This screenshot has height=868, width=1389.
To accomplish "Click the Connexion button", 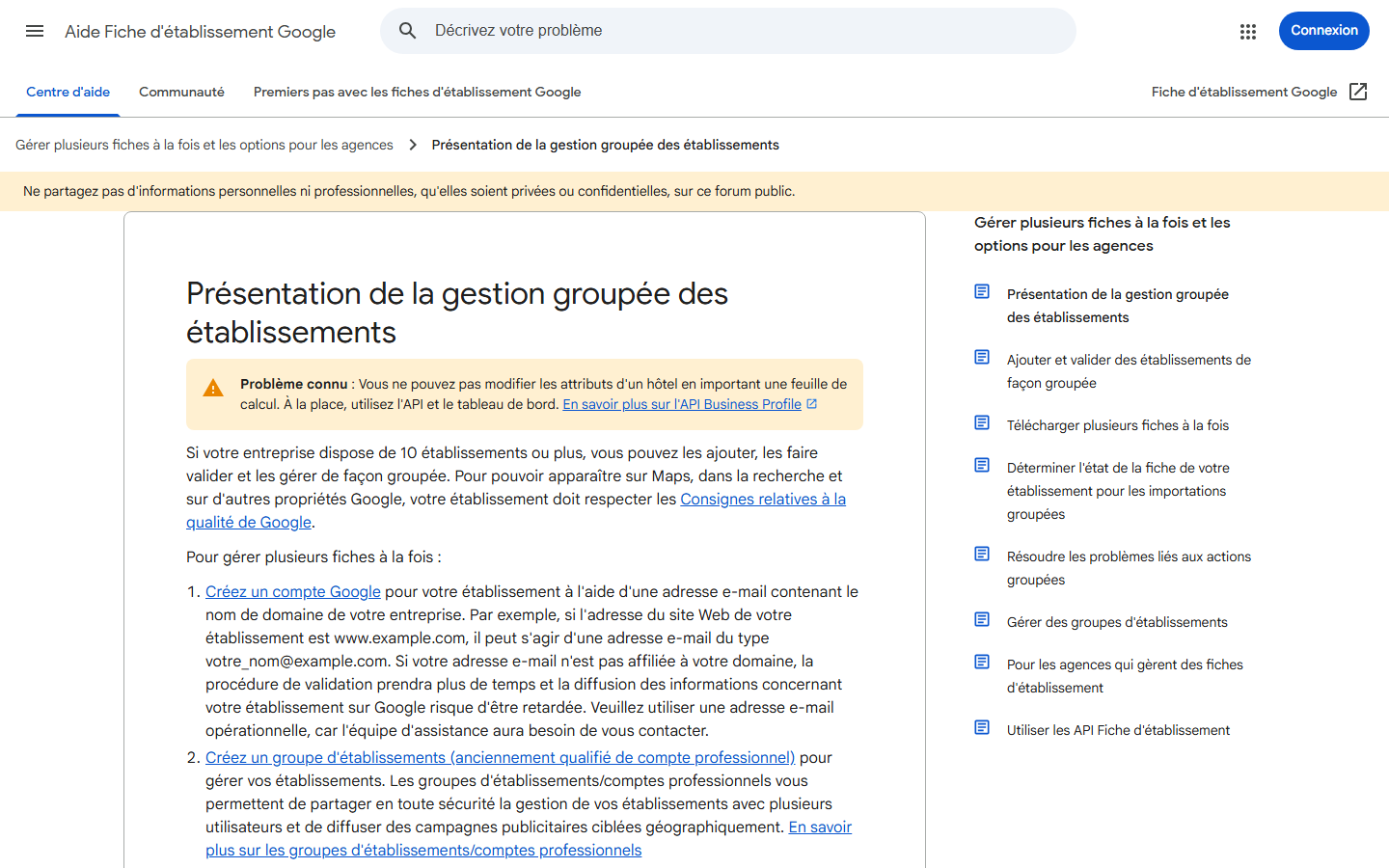I will (1323, 31).
